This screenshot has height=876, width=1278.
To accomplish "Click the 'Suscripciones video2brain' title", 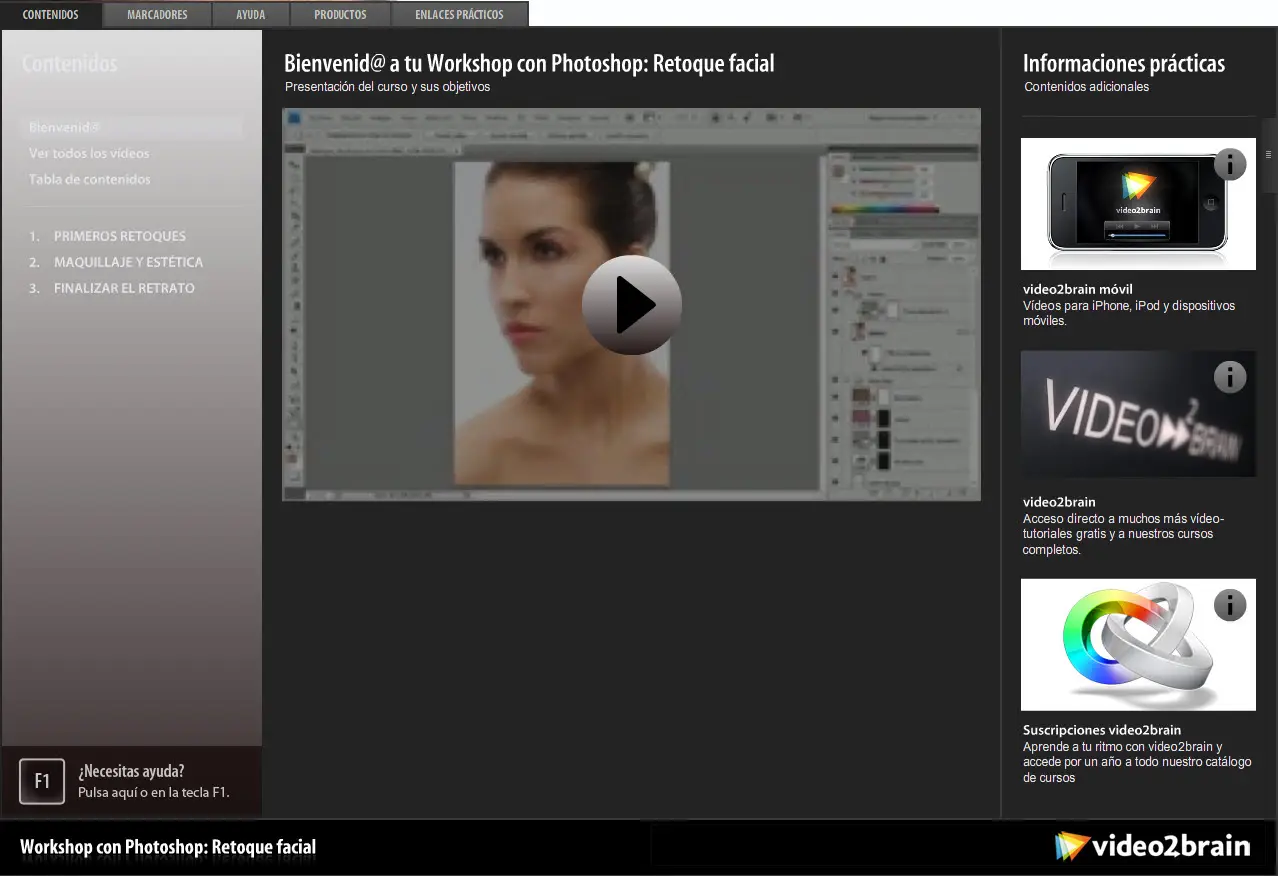I will [1102, 730].
